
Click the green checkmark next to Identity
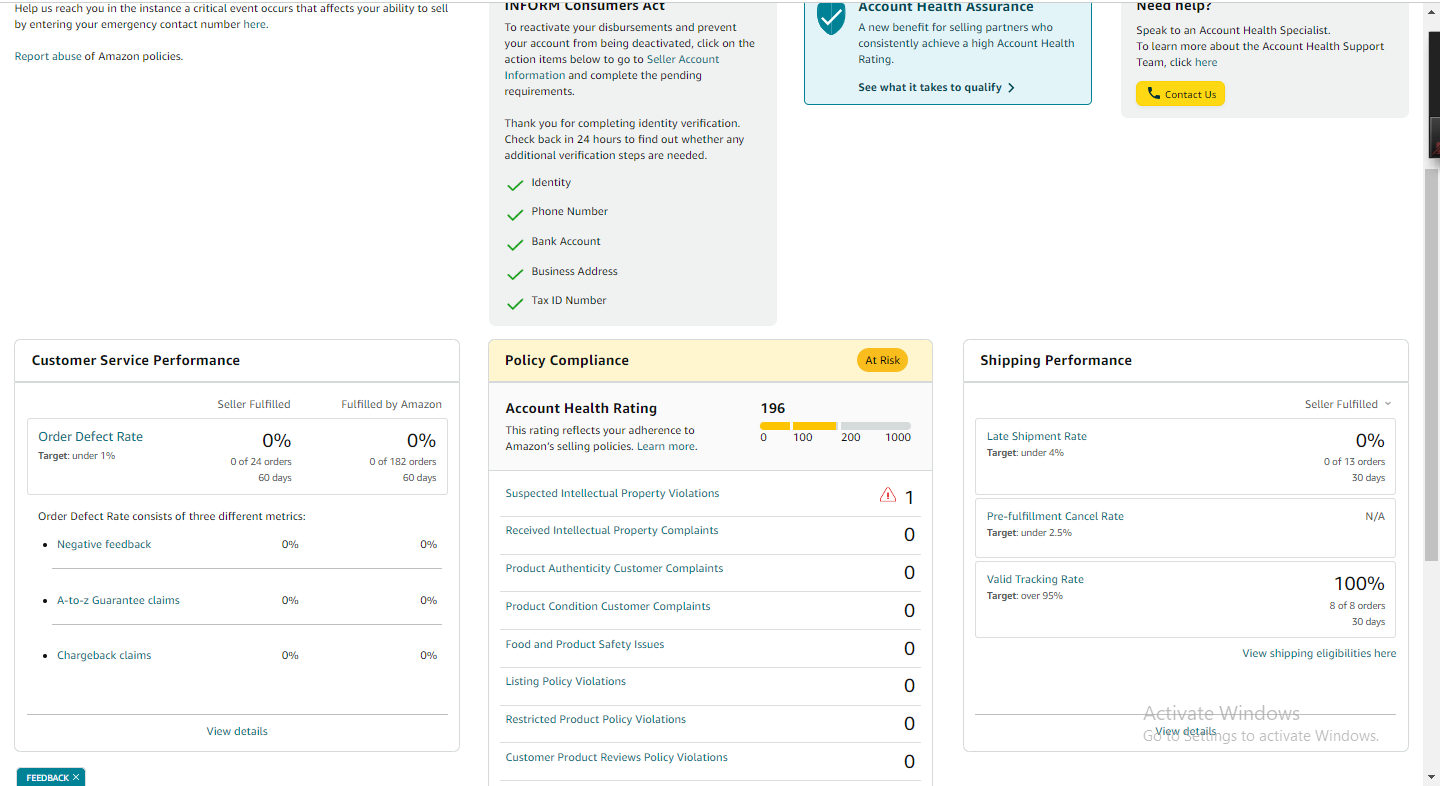515,186
